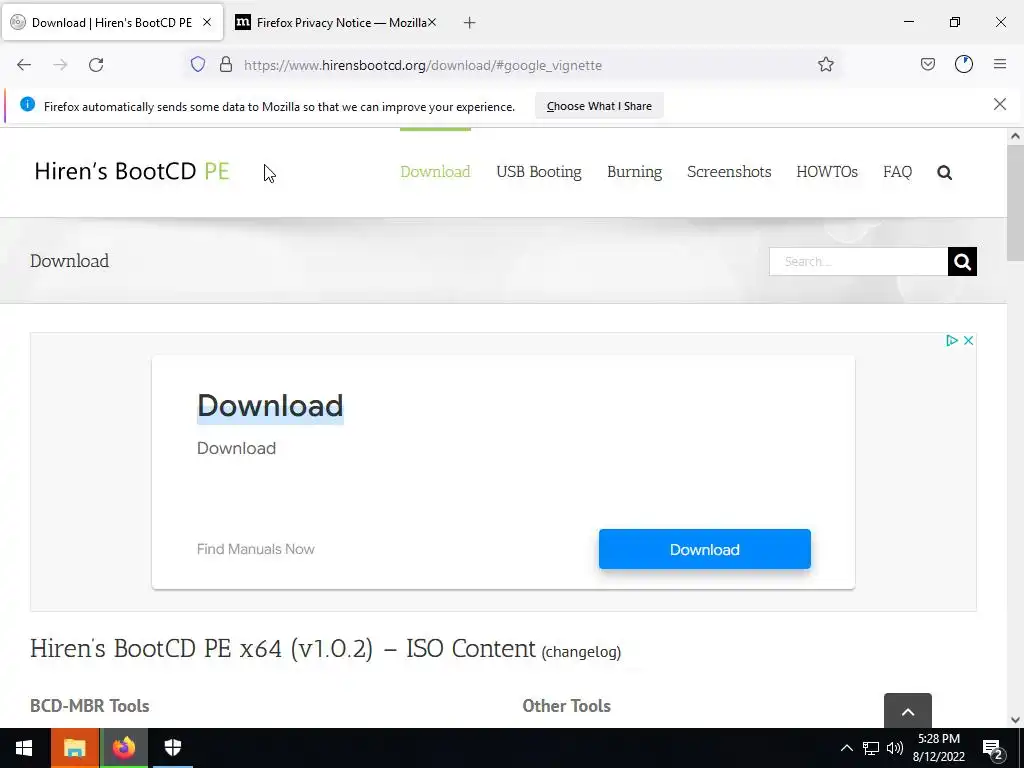This screenshot has width=1024, height=768.
Task: Open the Screenshots menu item
Action: [x=729, y=172]
